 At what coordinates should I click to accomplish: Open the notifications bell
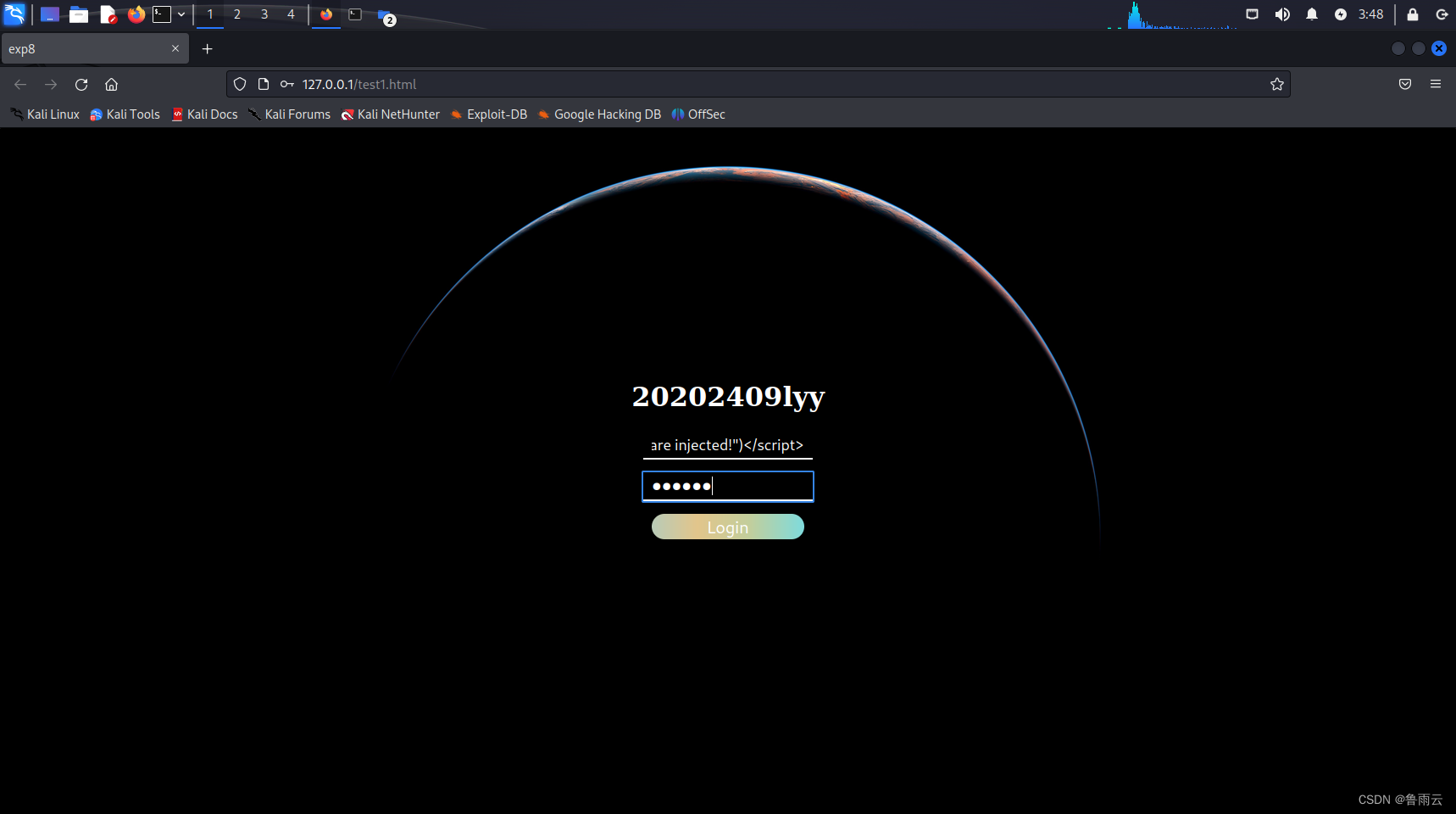(1312, 14)
